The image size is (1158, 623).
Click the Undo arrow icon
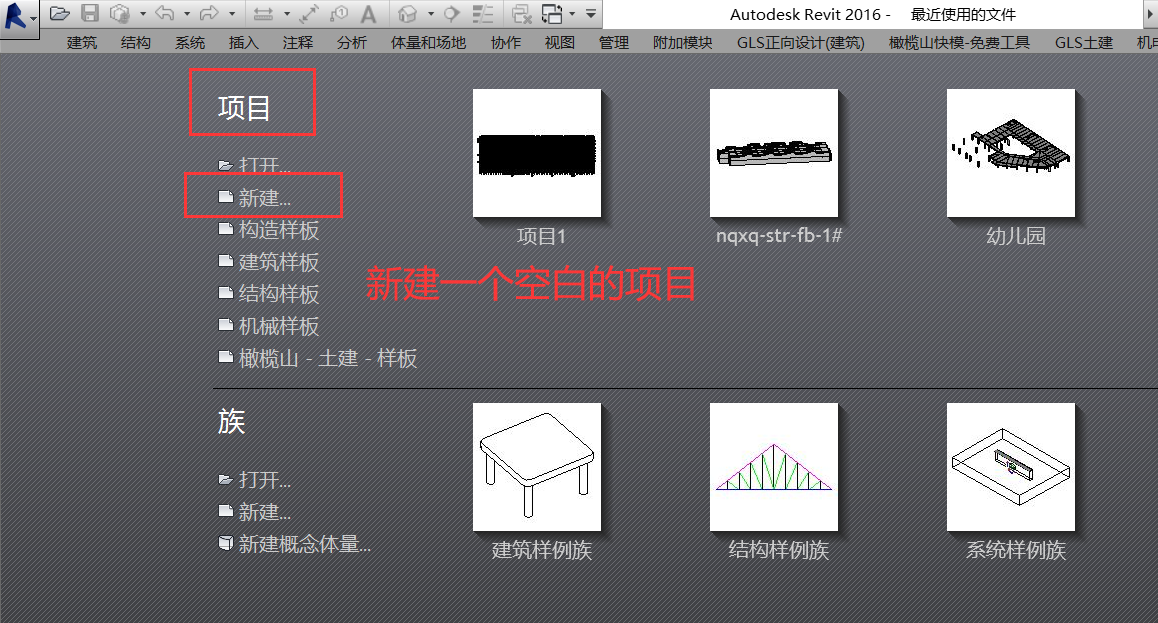tap(165, 13)
